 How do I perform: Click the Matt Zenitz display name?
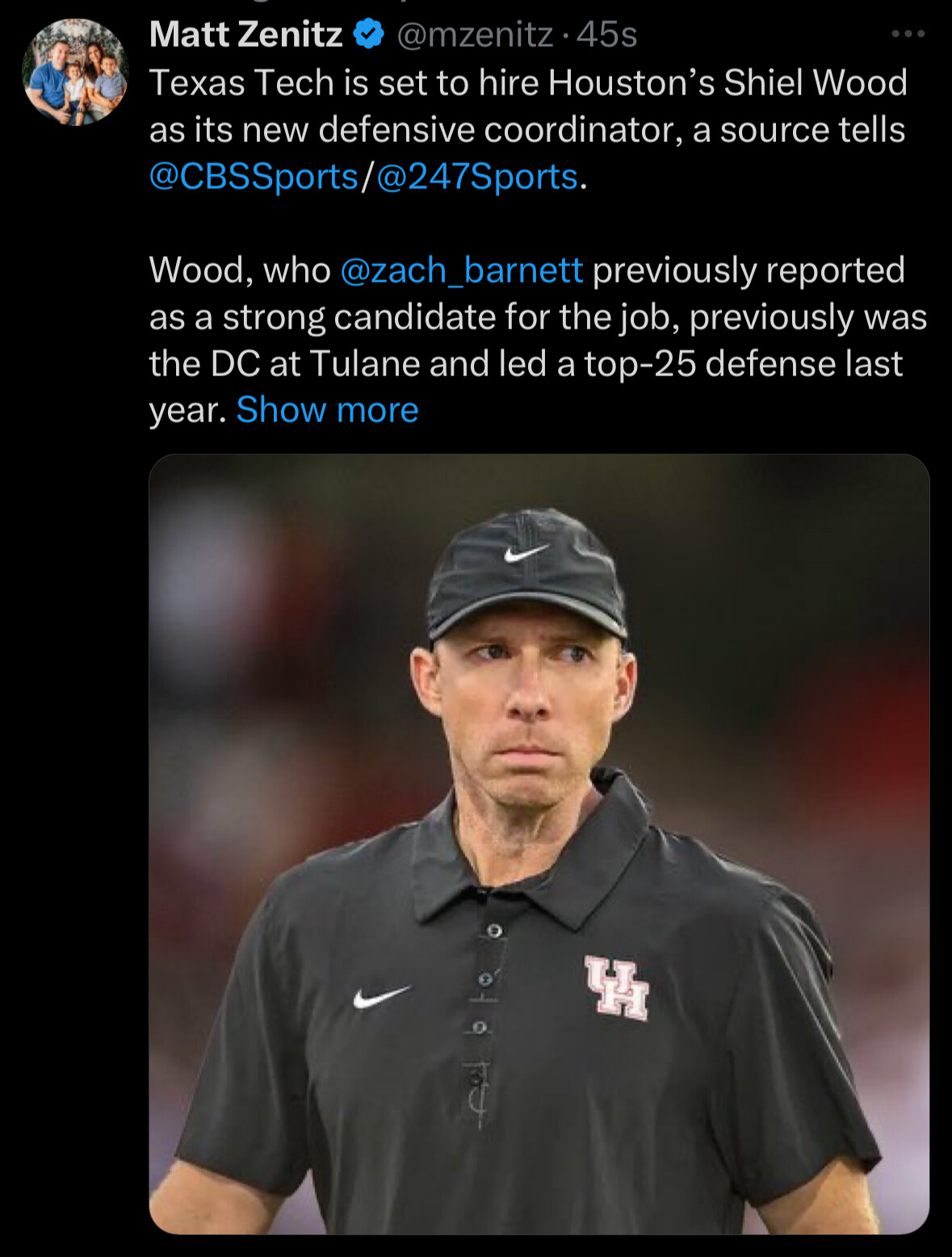tap(246, 35)
